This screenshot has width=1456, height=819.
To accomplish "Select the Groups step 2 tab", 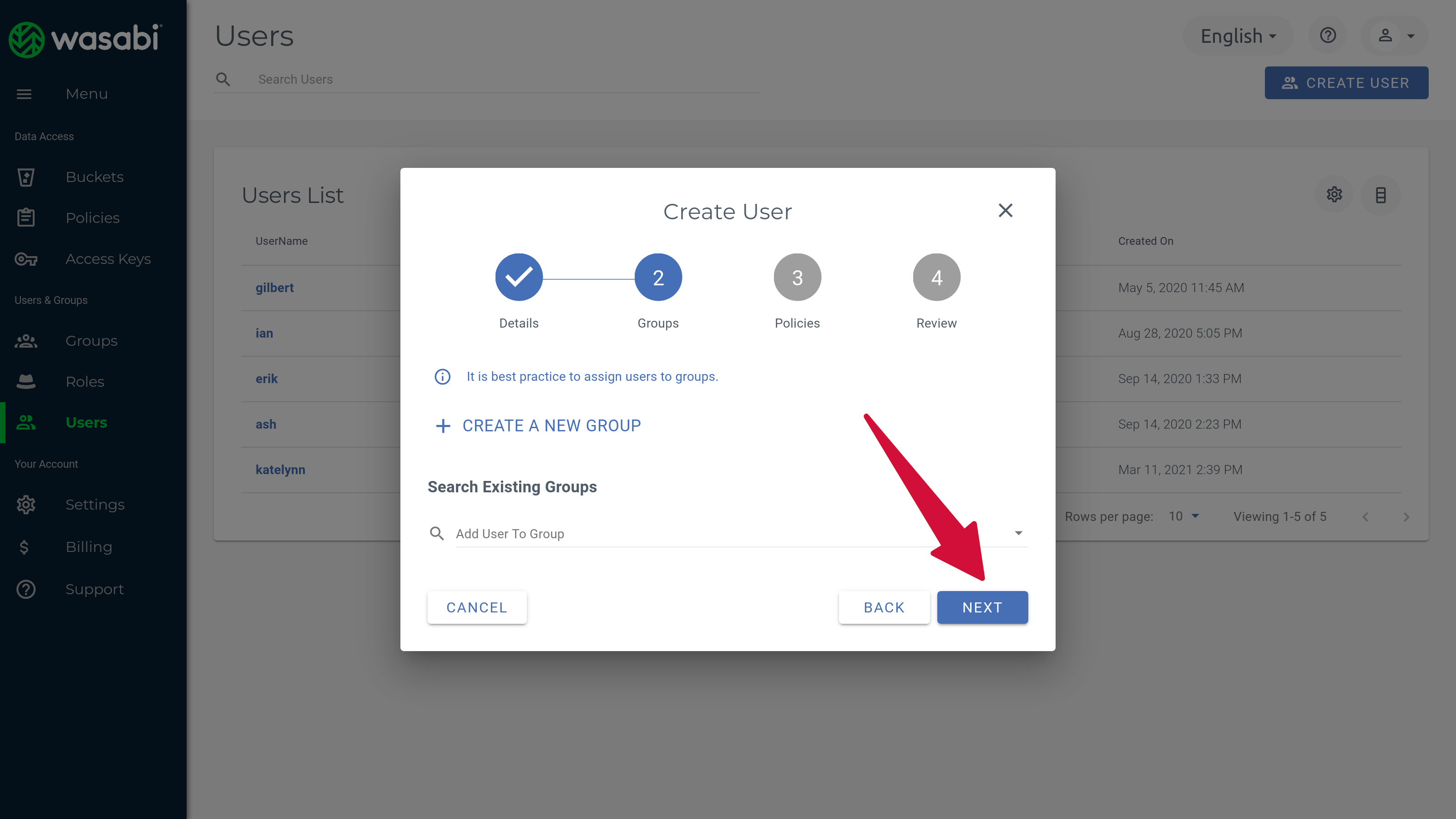I will pyautogui.click(x=658, y=278).
